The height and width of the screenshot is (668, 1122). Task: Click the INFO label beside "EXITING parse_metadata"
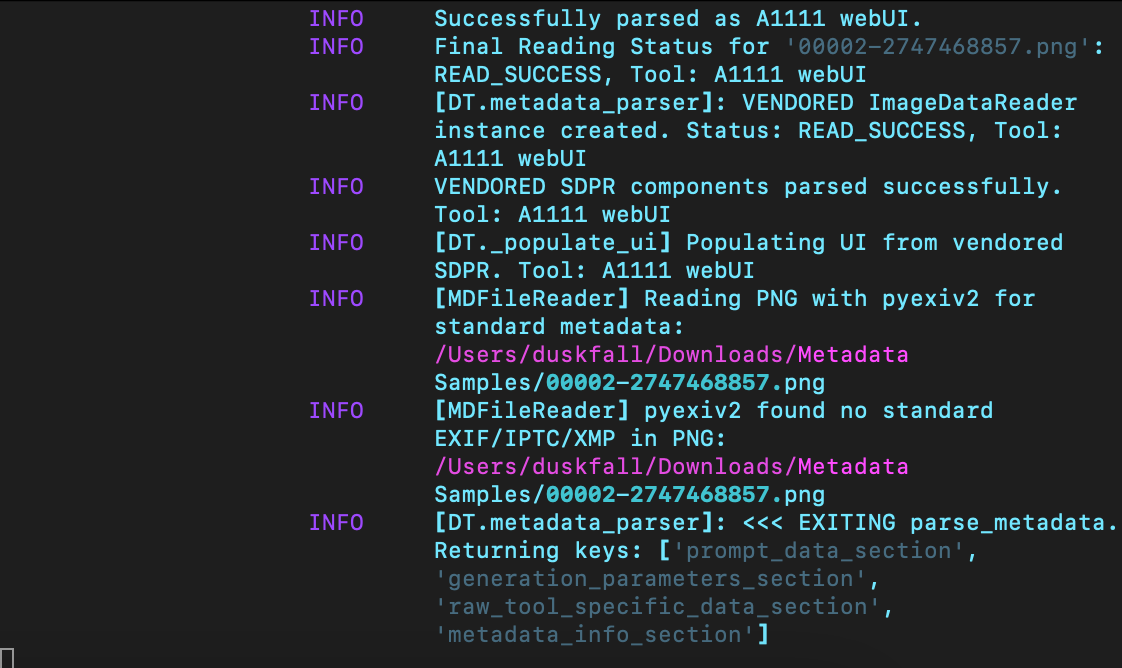(336, 523)
